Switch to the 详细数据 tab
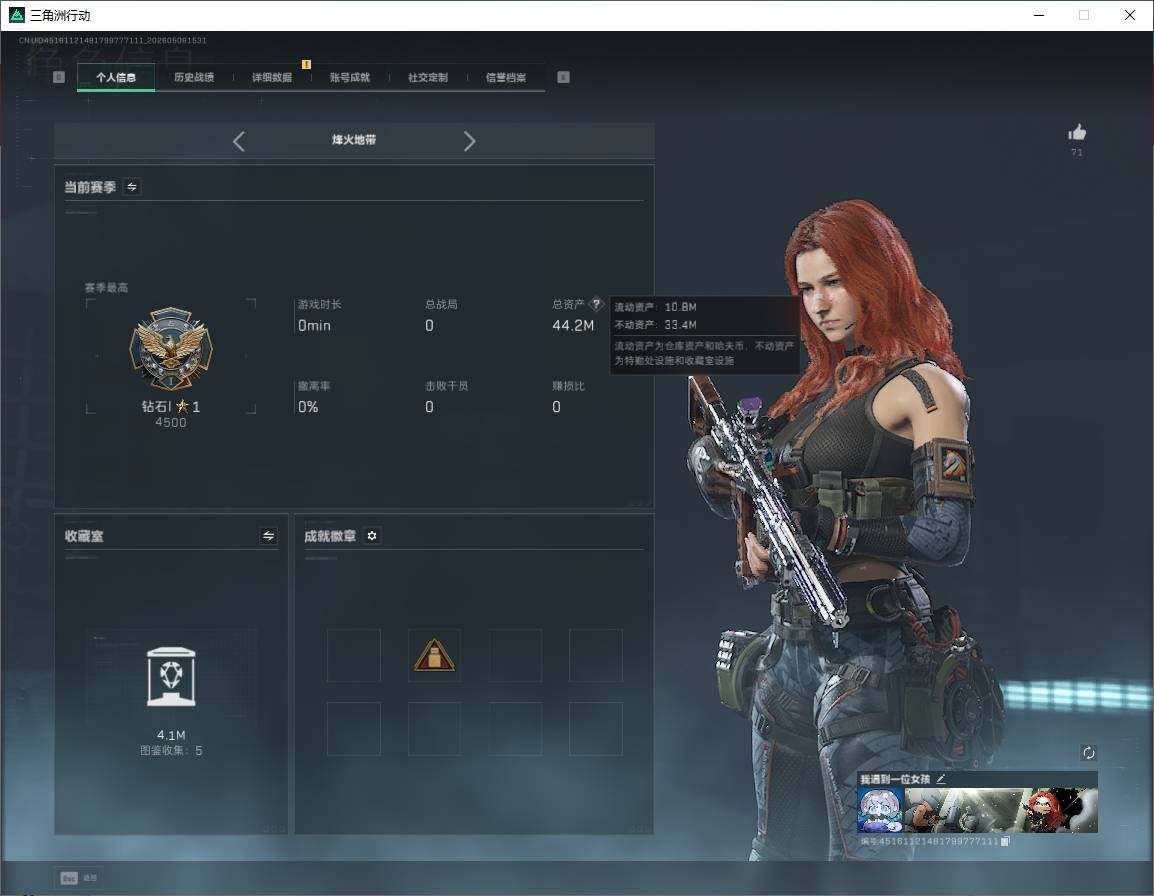 tap(272, 77)
